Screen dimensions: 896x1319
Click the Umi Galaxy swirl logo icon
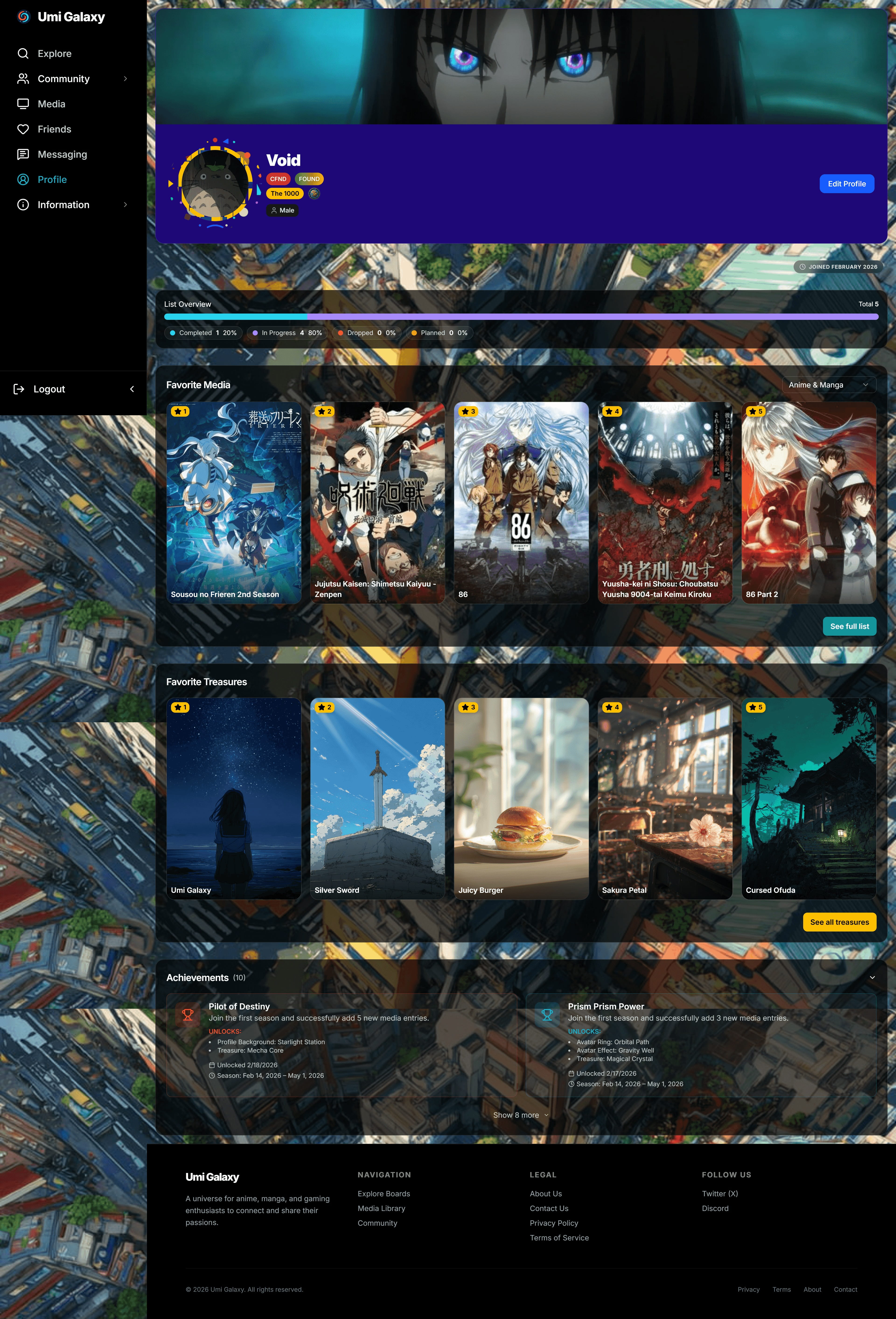point(23,17)
